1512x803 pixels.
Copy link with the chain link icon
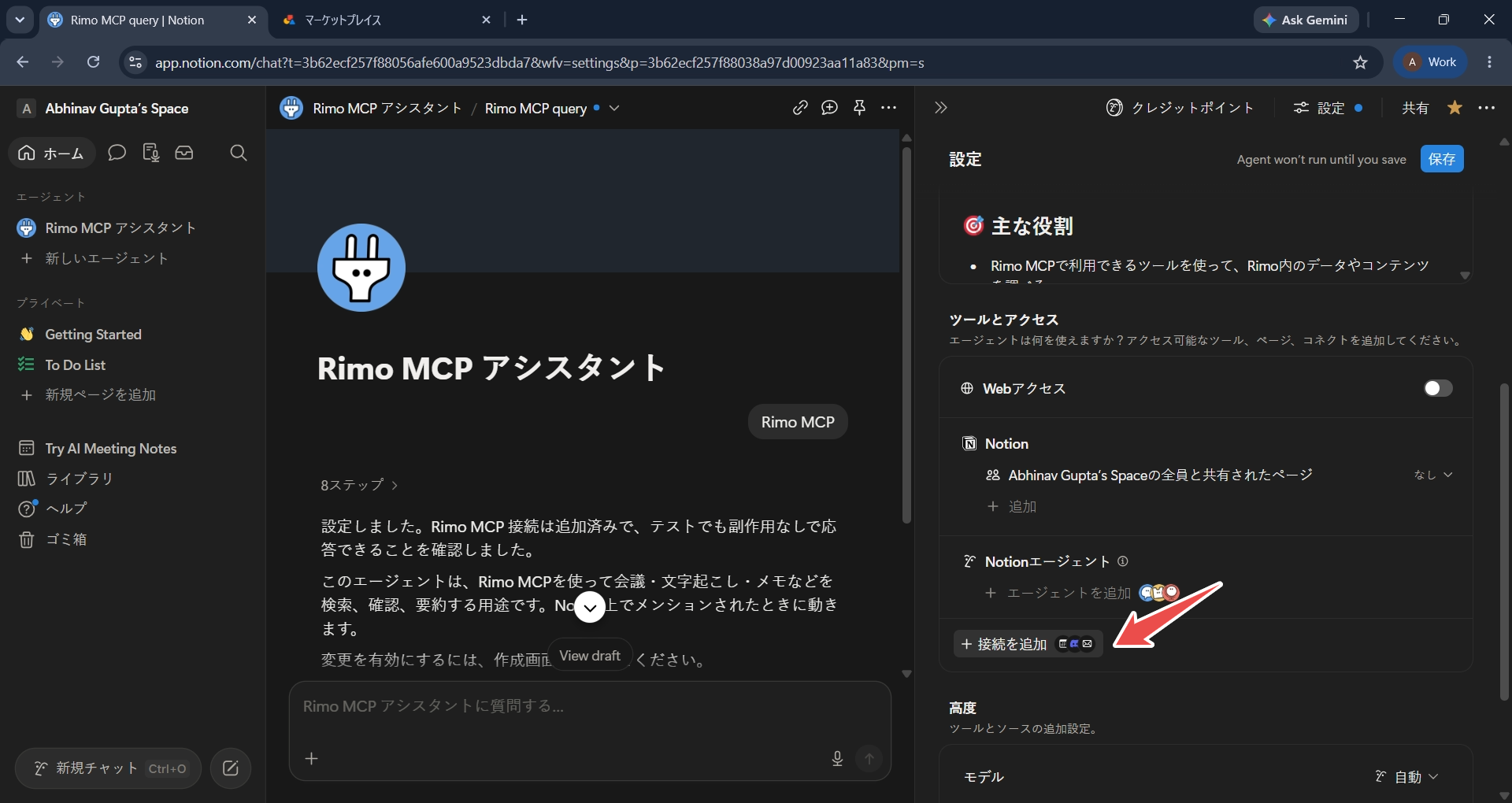(x=800, y=108)
